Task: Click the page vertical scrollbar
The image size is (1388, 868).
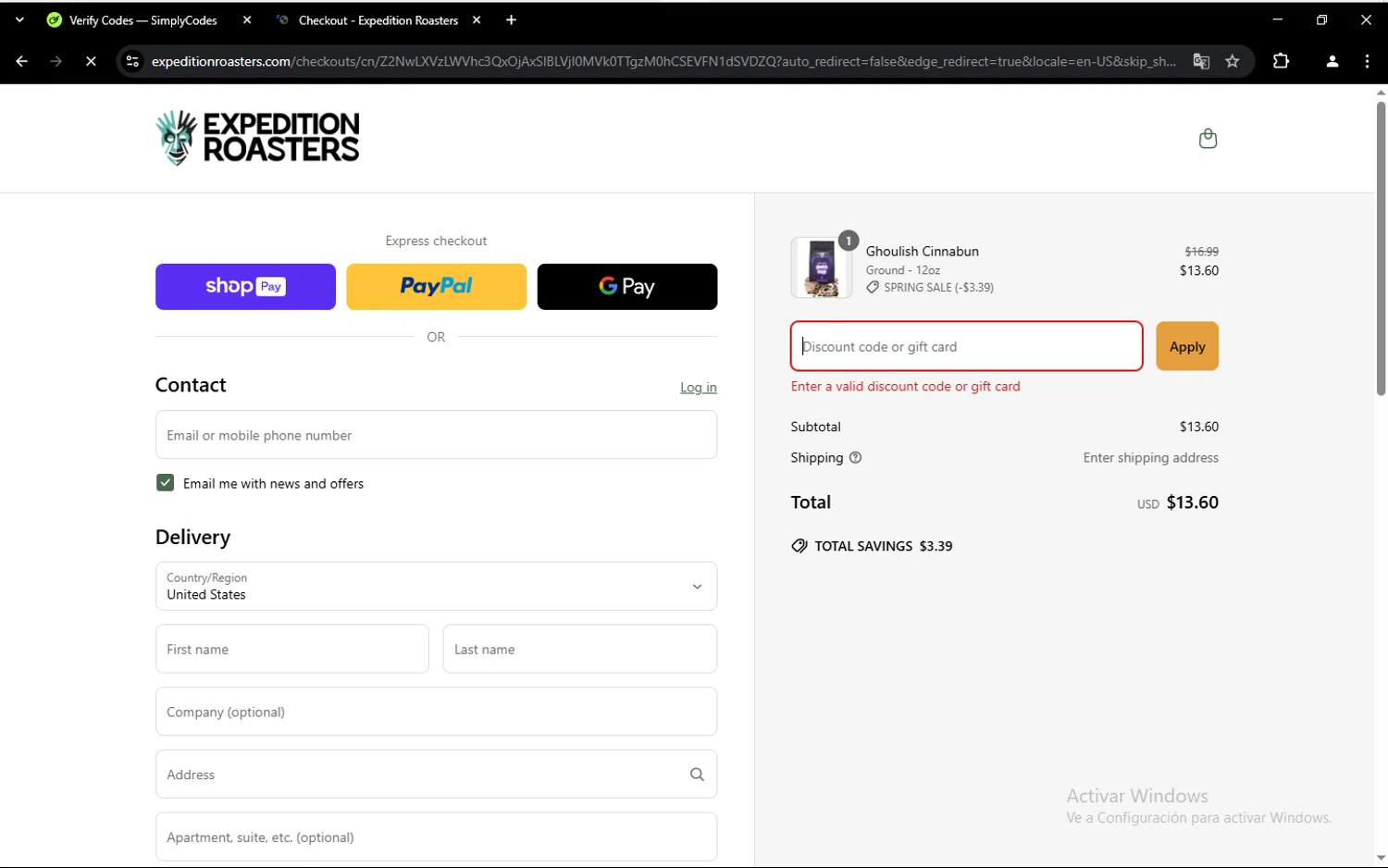Action: point(1381,249)
